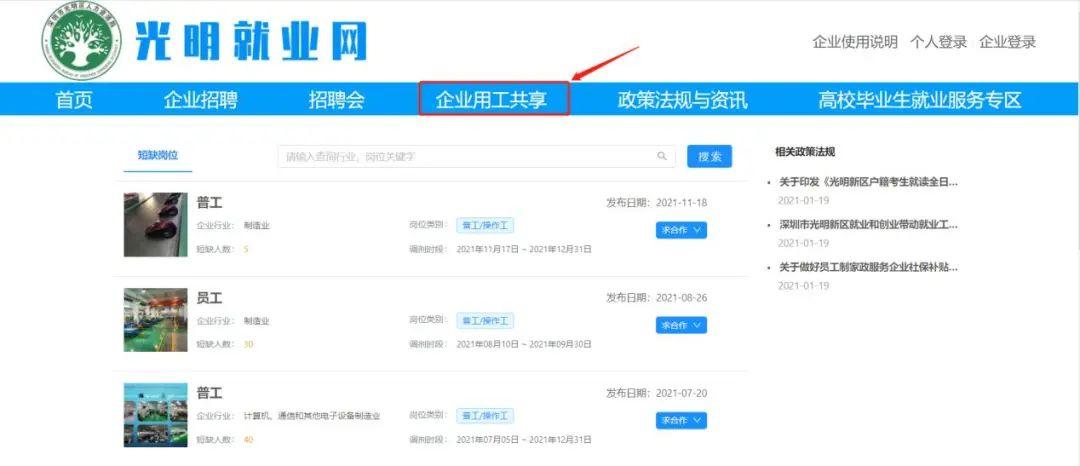Image resolution: width=1080 pixels, height=466 pixels.
Task: Click the 个人登录 link at top
Action: tap(938, 42)
